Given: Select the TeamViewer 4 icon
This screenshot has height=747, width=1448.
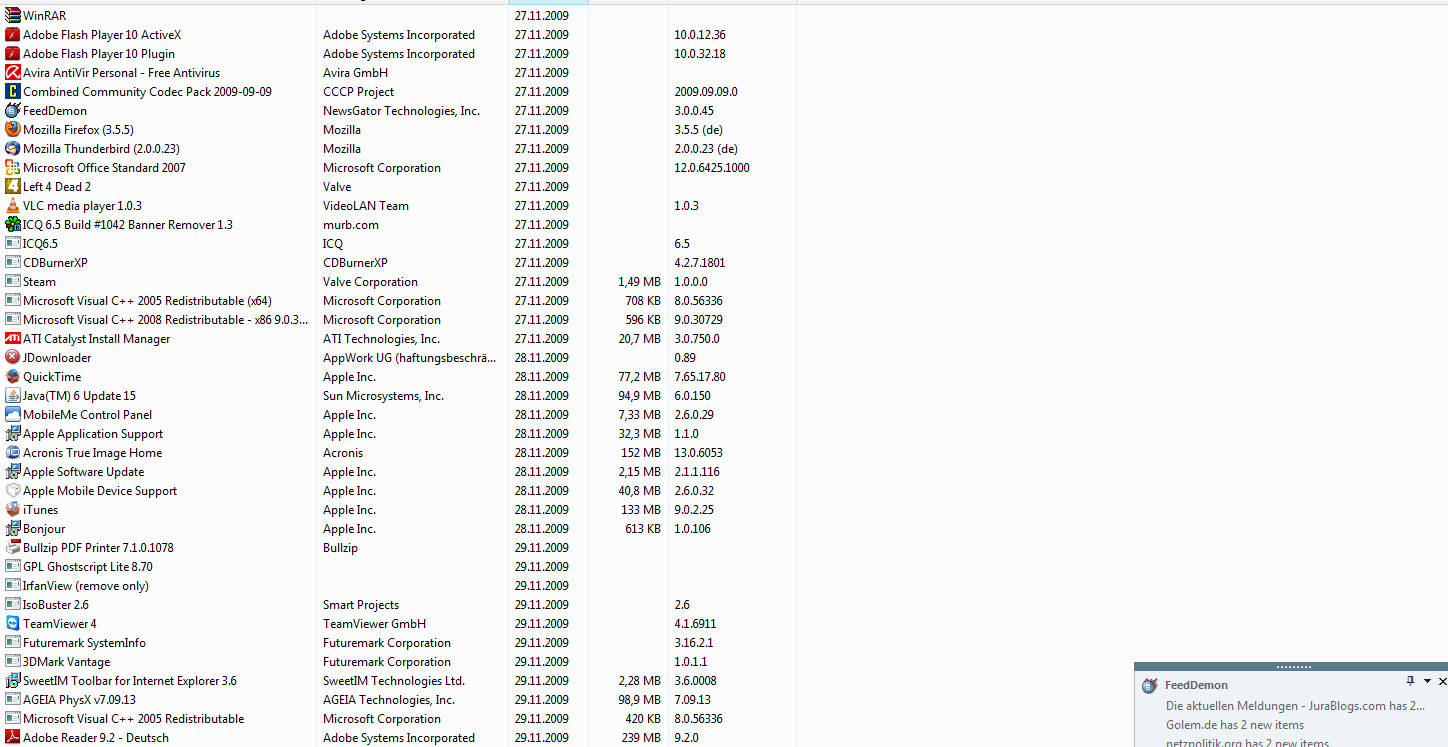Looking at the screenshot, I should 12,624.
